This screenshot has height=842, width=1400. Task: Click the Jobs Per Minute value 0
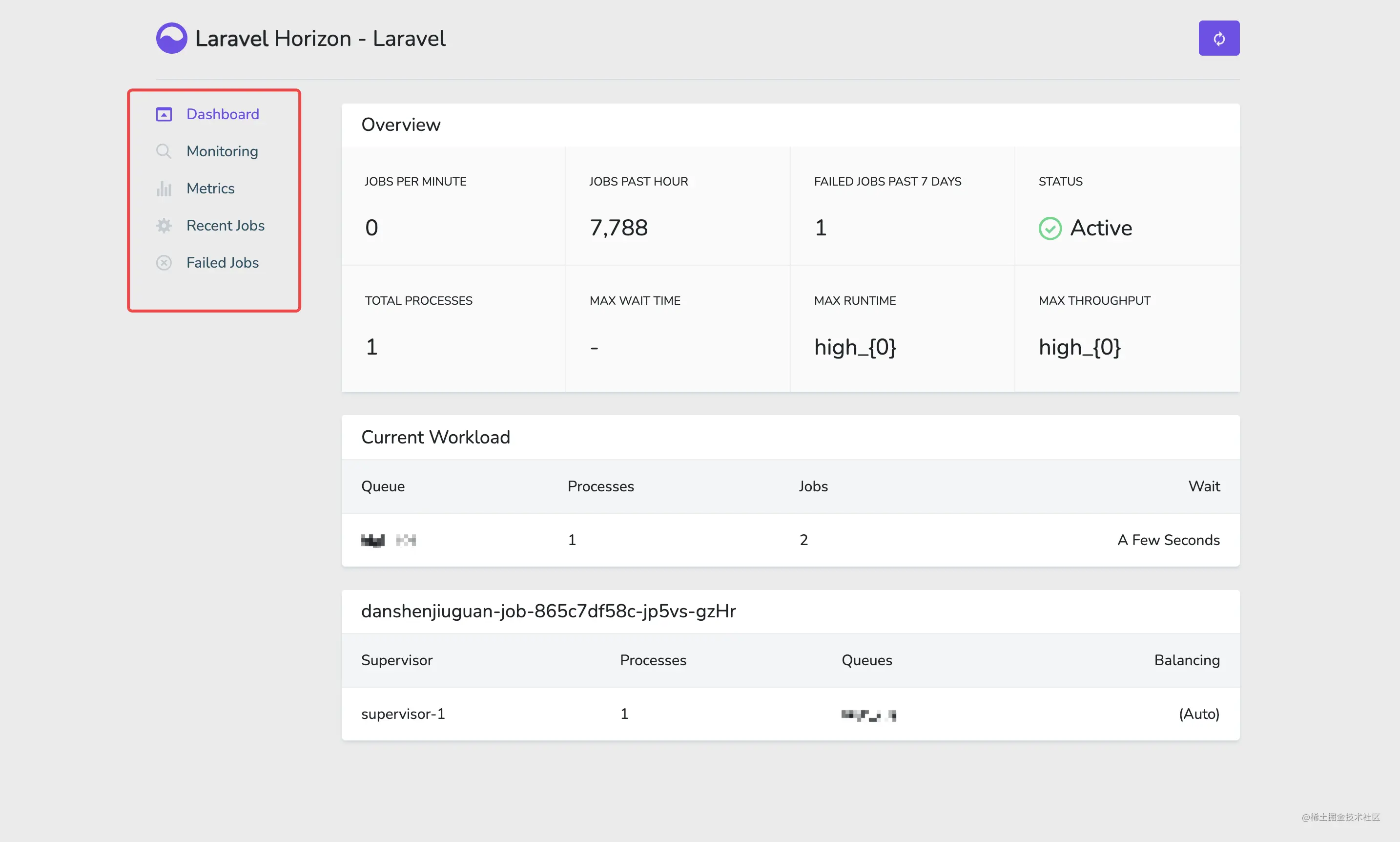[x=371, y=228]
